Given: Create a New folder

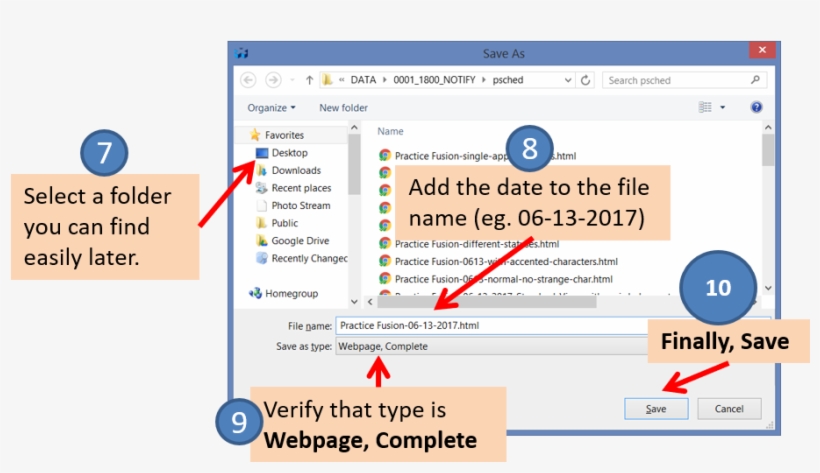Looking at the screenshot, I should tap(344, 108).
